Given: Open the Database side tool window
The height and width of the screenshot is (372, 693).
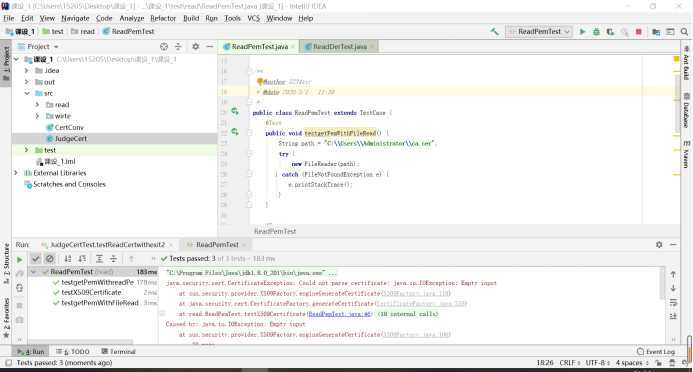Looking at the screenshot, I should [686, 110].
